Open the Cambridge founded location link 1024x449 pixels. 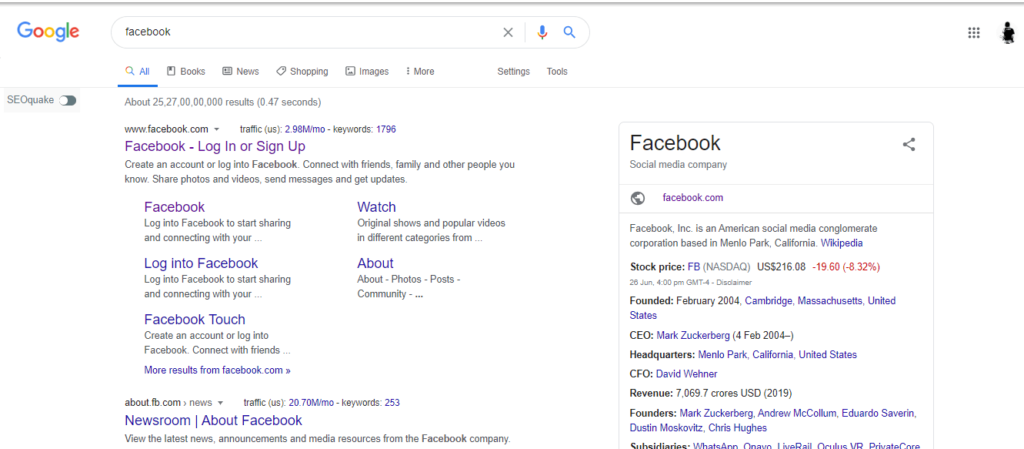(x=769, y=301)
